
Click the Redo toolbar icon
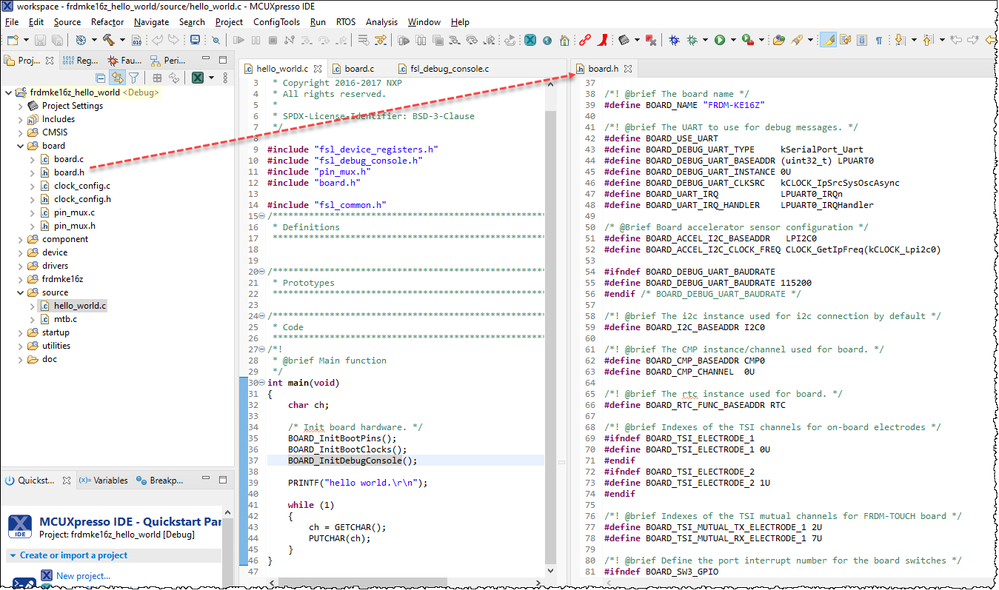coord(173,40)
